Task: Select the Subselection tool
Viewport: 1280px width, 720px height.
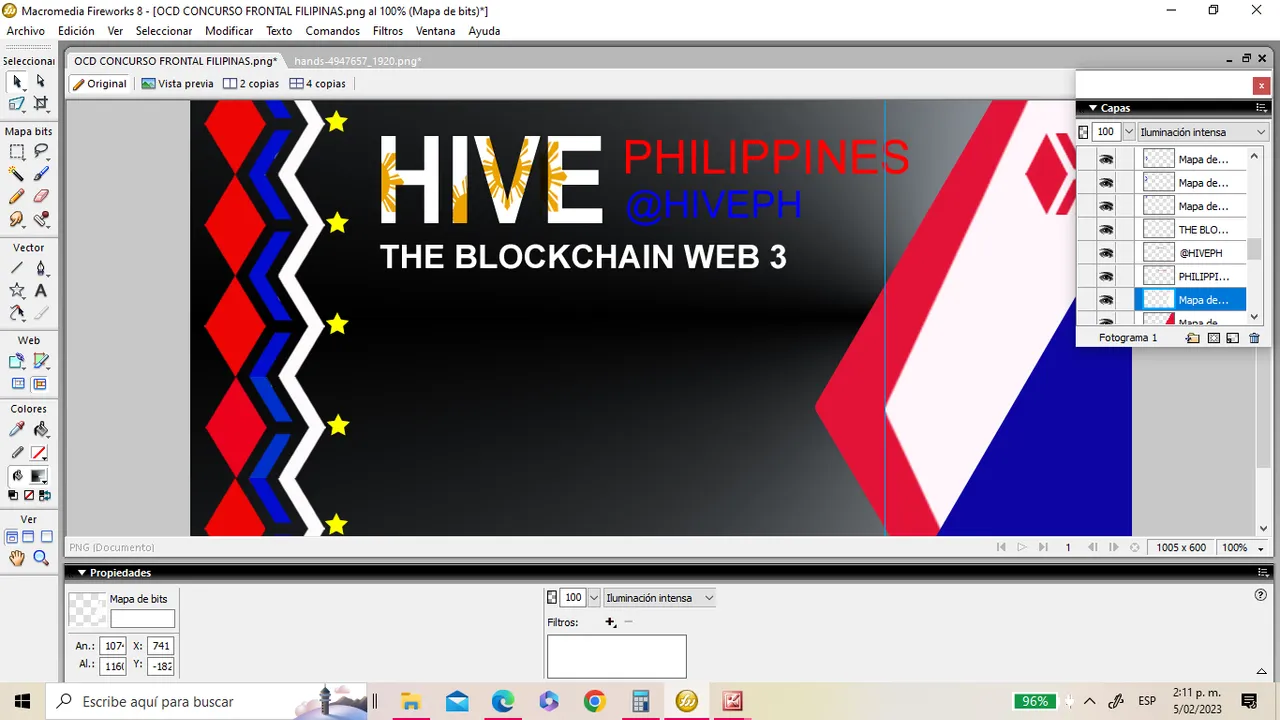Action: click(x=41, y=82)
